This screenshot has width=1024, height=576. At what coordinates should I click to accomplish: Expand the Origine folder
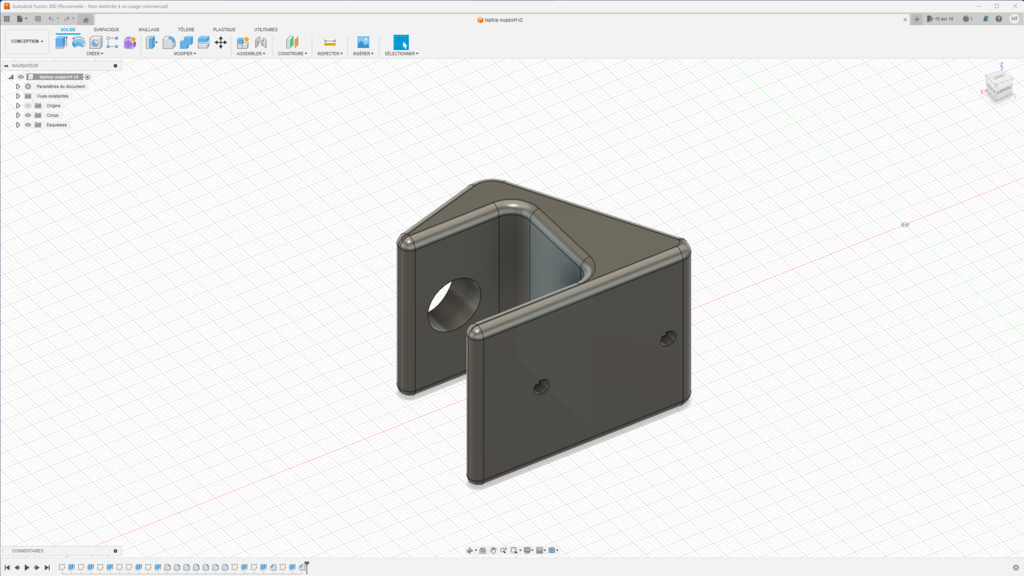18,106
